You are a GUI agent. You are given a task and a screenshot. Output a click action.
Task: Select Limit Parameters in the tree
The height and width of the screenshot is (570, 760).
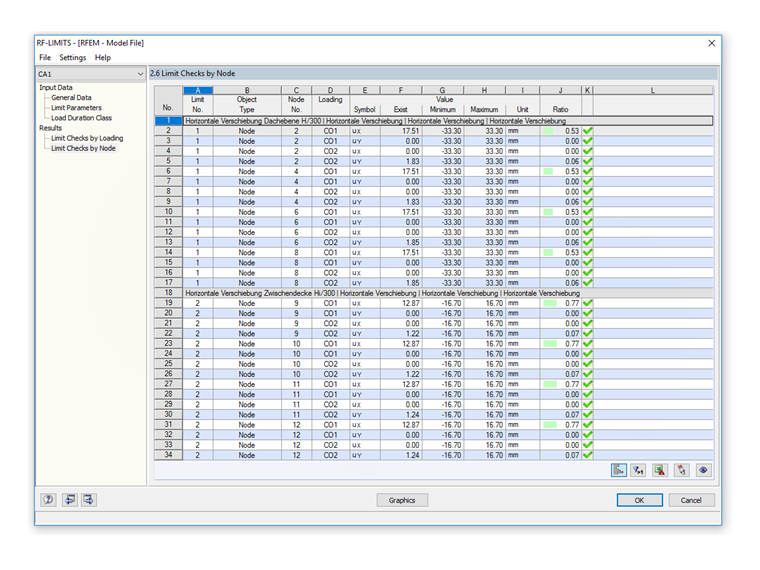coord(77,108)
